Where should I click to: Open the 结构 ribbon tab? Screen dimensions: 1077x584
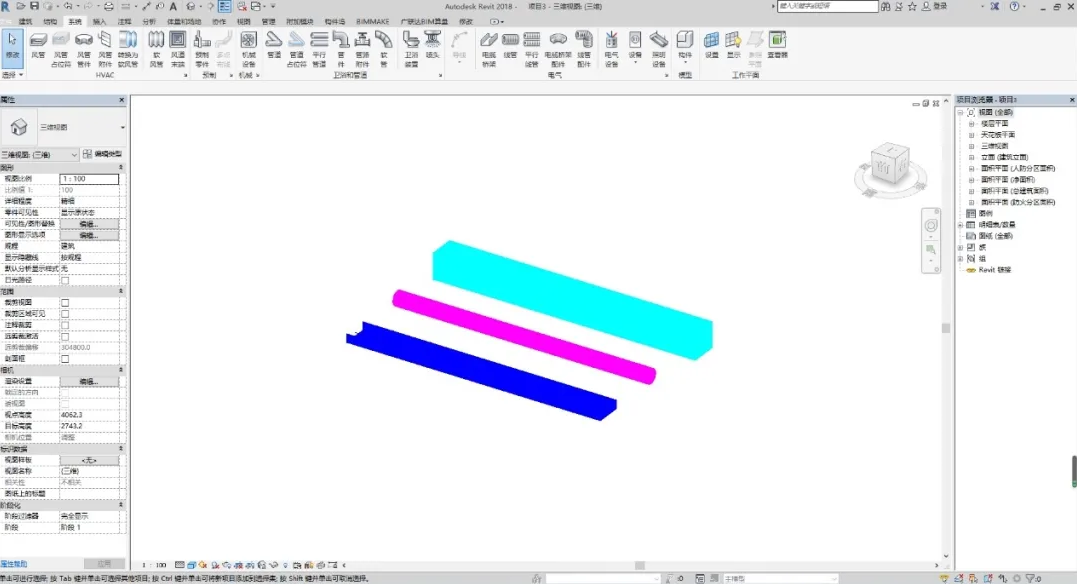pos(50,21)
